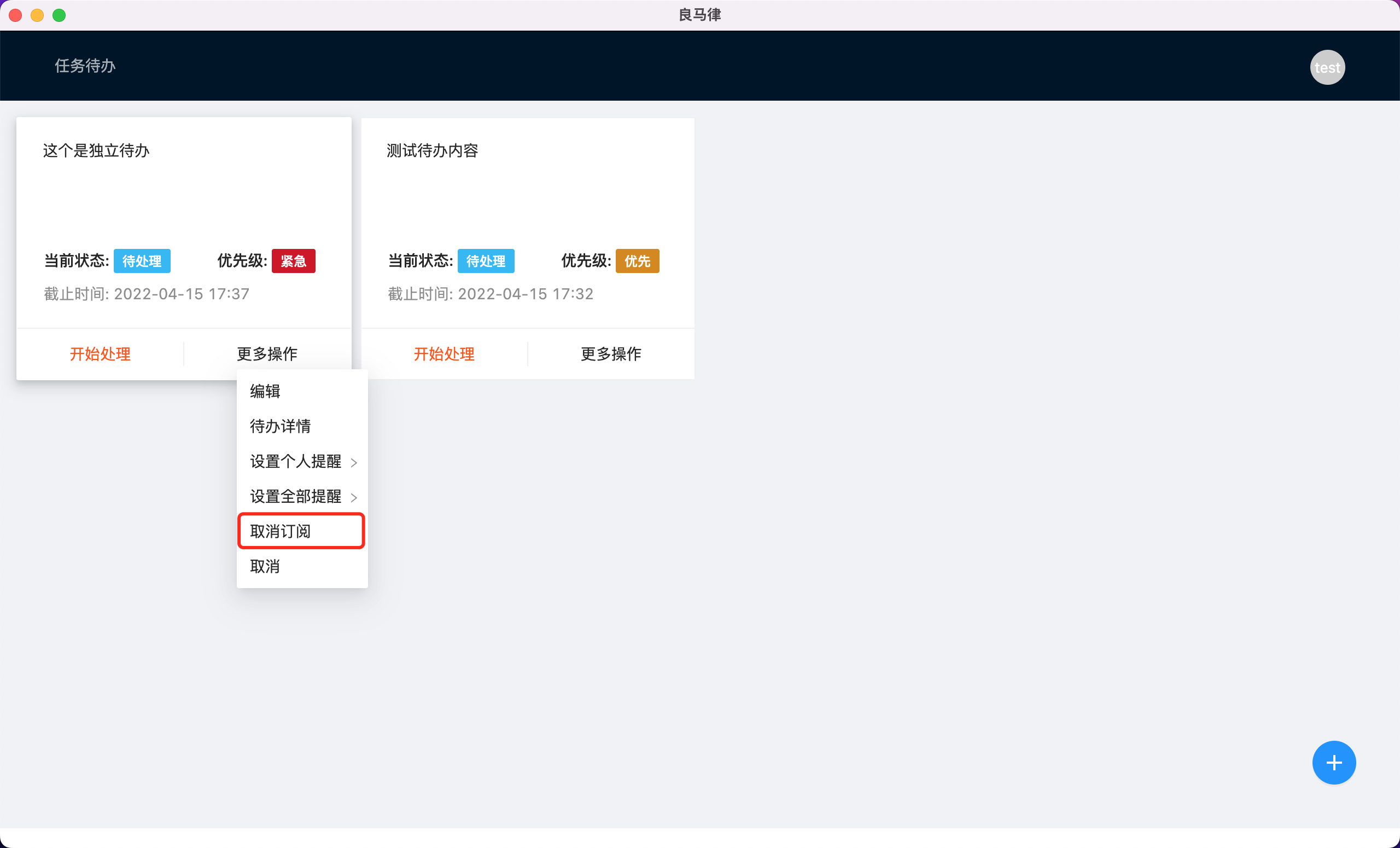Choose 编辑 from the dropdown menu
The image size is (1400, 848).
tap(265, 391)
